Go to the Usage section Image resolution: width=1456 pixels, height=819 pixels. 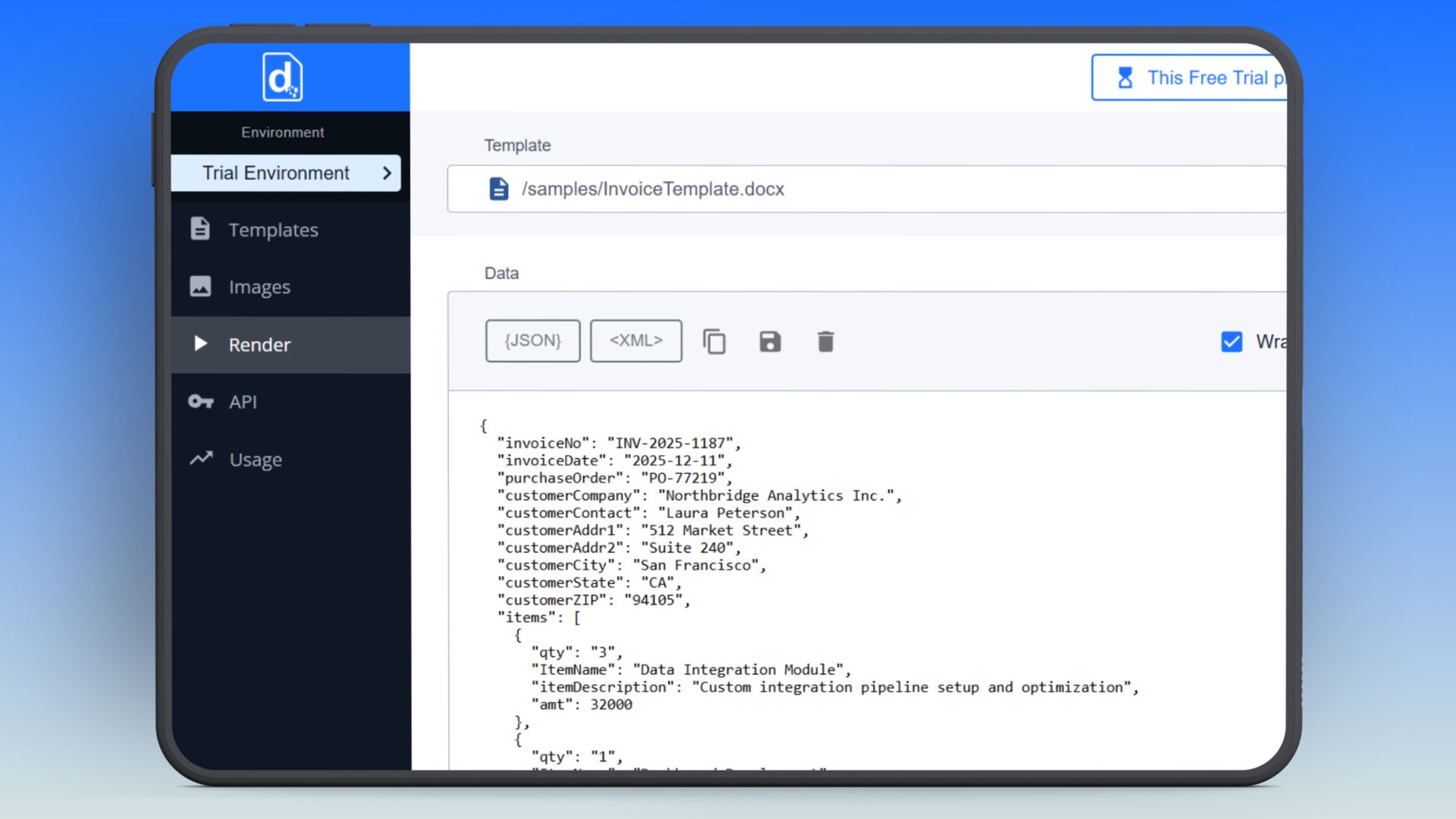tap(256, 460)
